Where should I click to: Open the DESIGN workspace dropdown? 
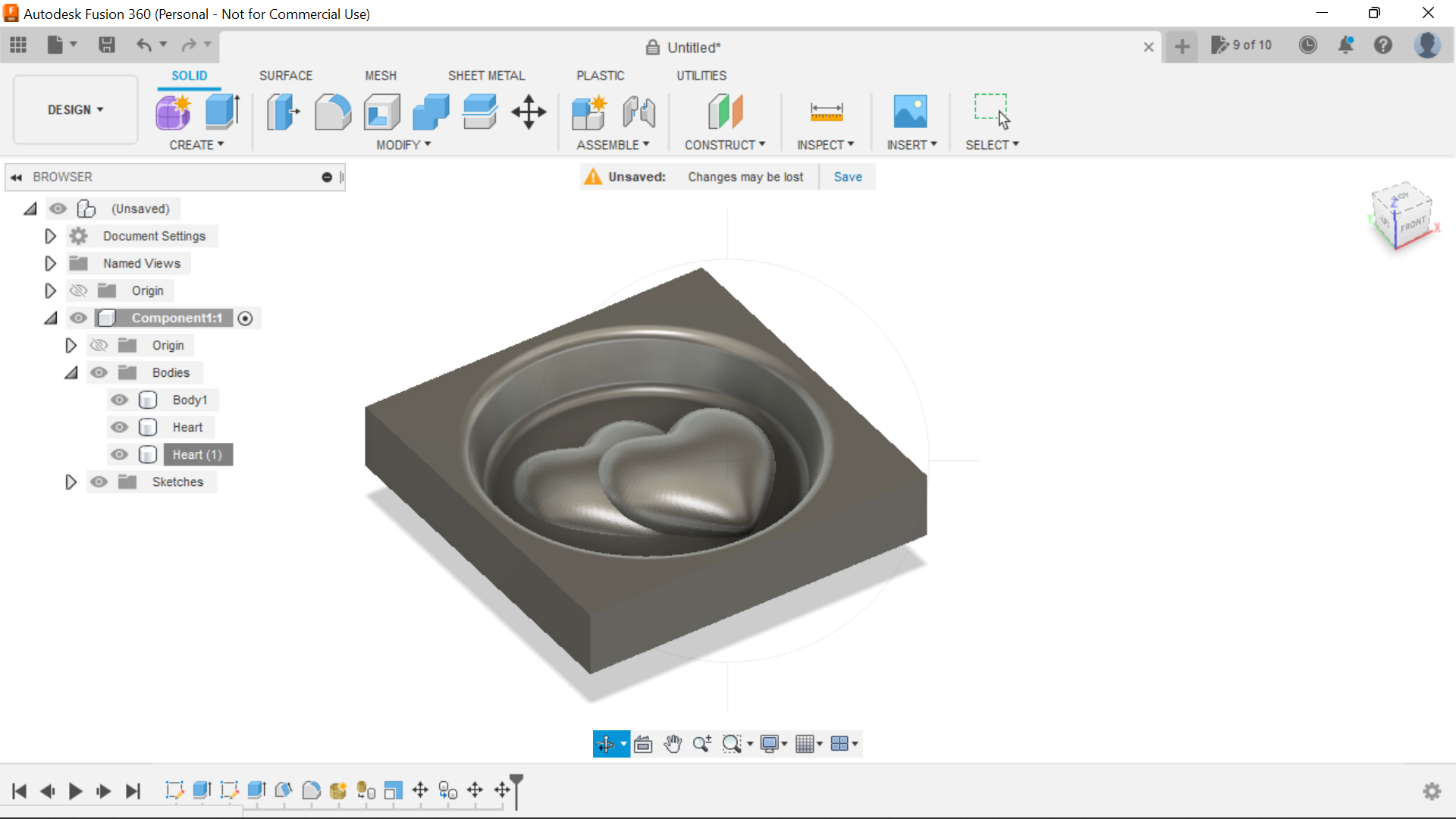click(75, 110)
